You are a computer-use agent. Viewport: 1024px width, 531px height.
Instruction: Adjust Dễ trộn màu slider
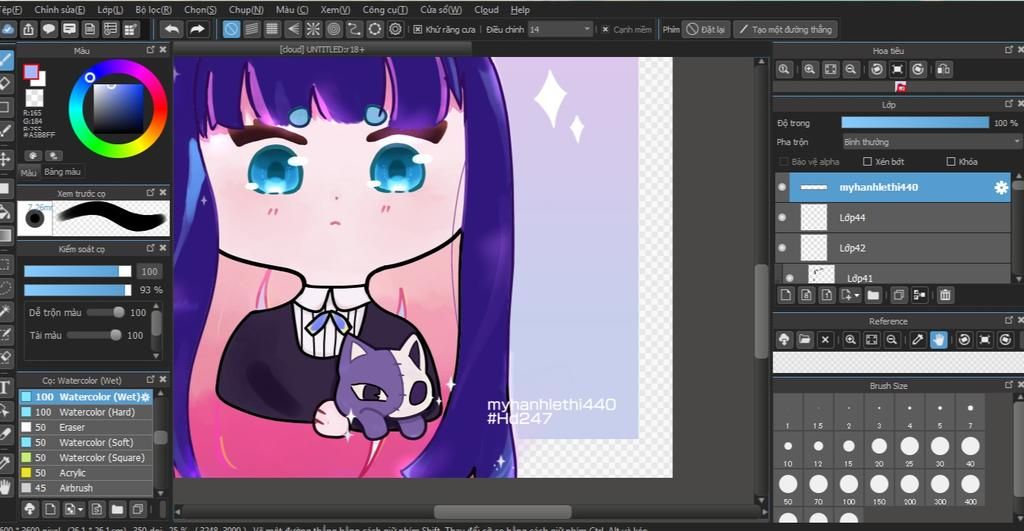(105, 312)
